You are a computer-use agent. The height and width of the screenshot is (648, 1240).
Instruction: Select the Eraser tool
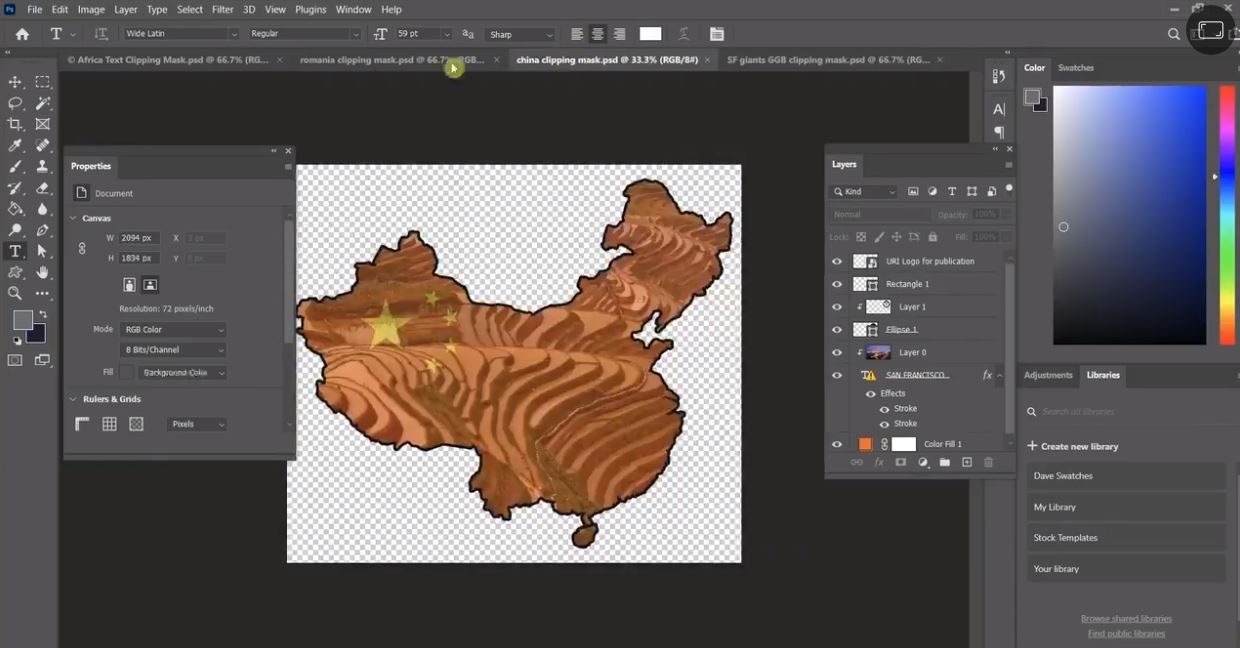pyautogui.click(x=43, y=188)
